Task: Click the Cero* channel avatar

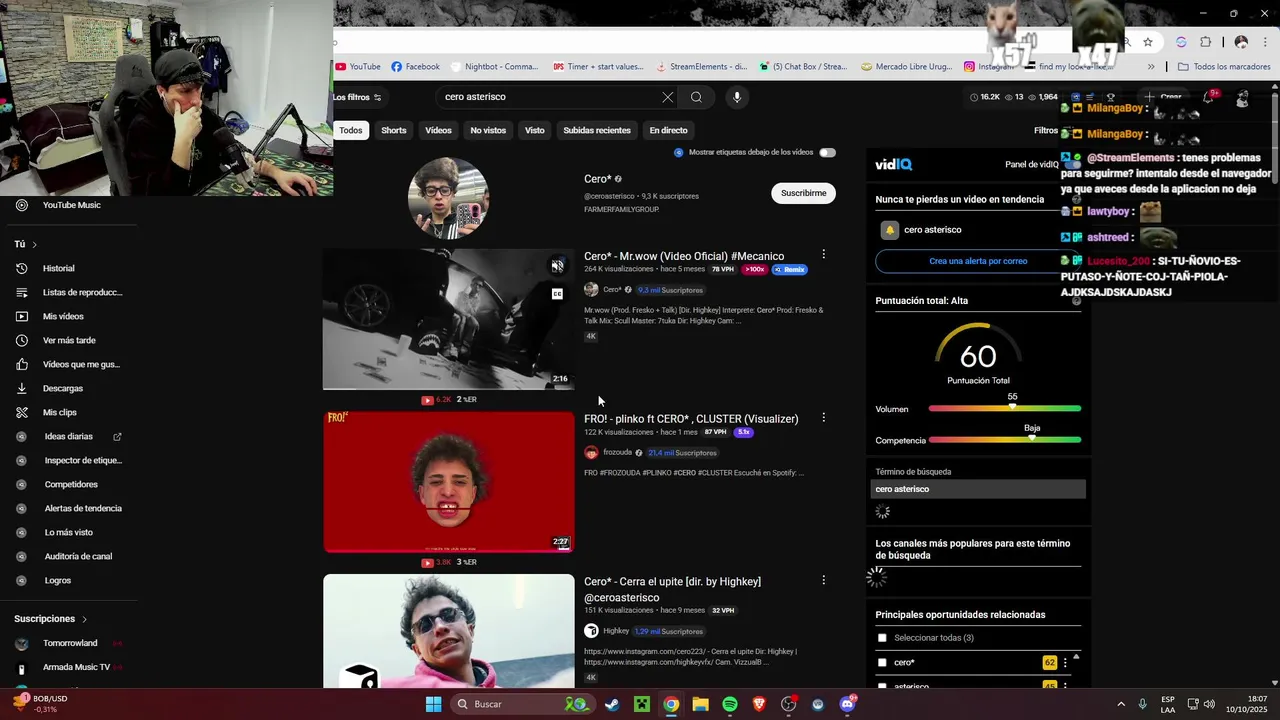Action: [x=448, y=197]
